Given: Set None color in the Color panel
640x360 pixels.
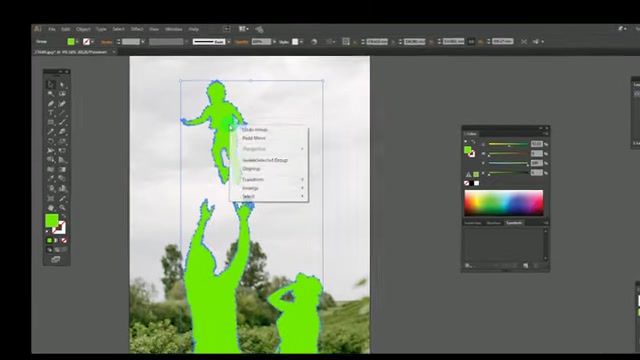Looking at the screenshot, I should (467, 183).
